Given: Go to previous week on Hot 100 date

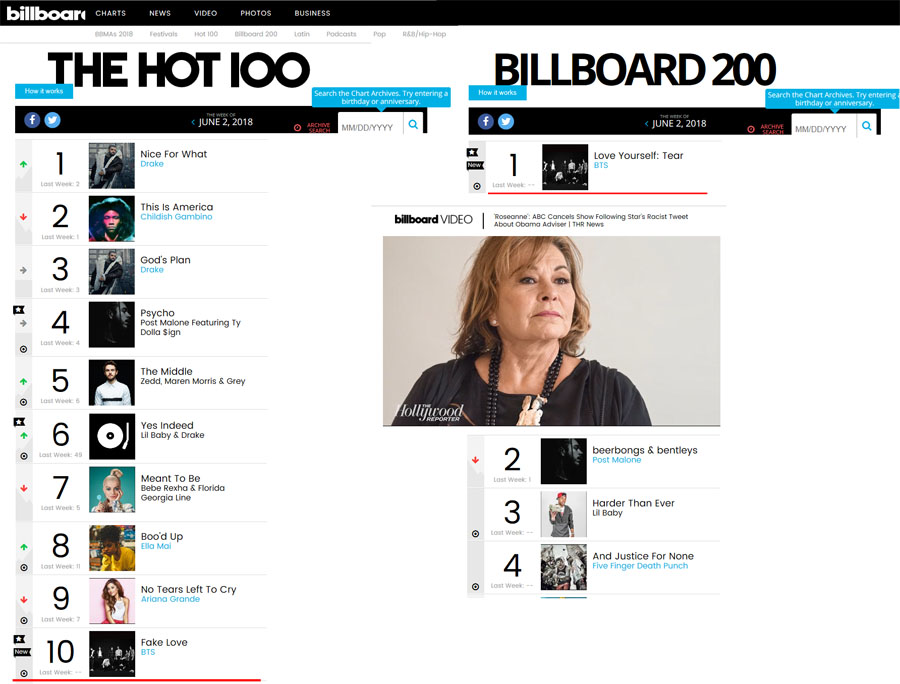Looking at the screenshot, I should tap(193, 122).
